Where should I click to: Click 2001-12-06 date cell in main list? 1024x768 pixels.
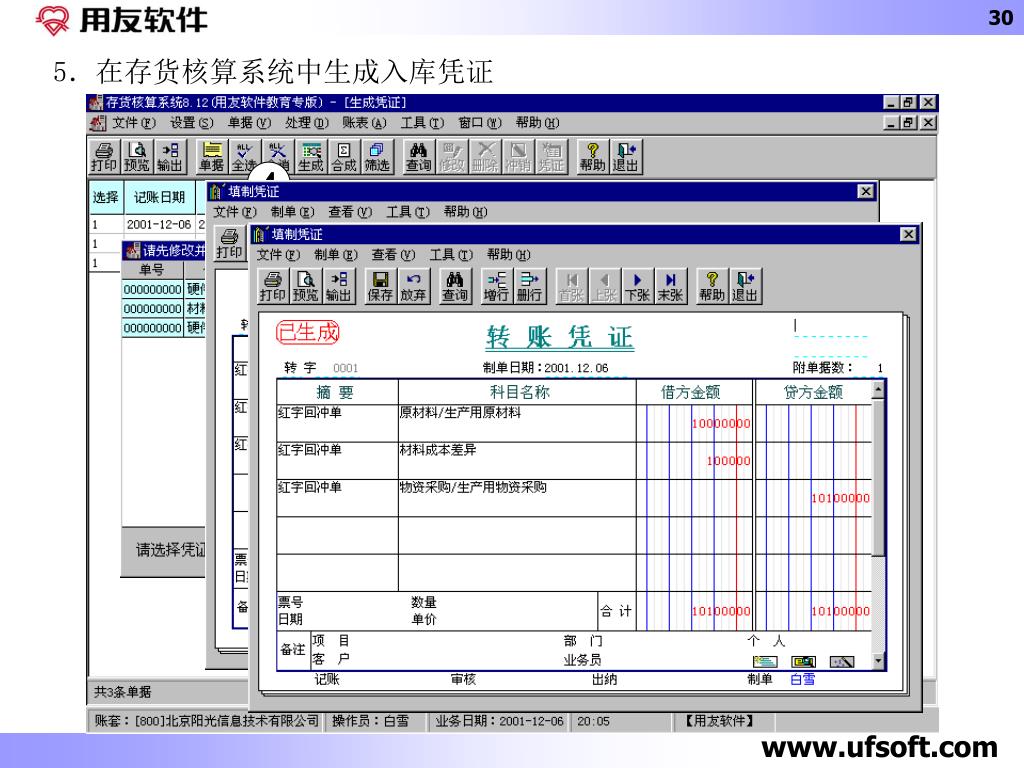click(159, 225)
